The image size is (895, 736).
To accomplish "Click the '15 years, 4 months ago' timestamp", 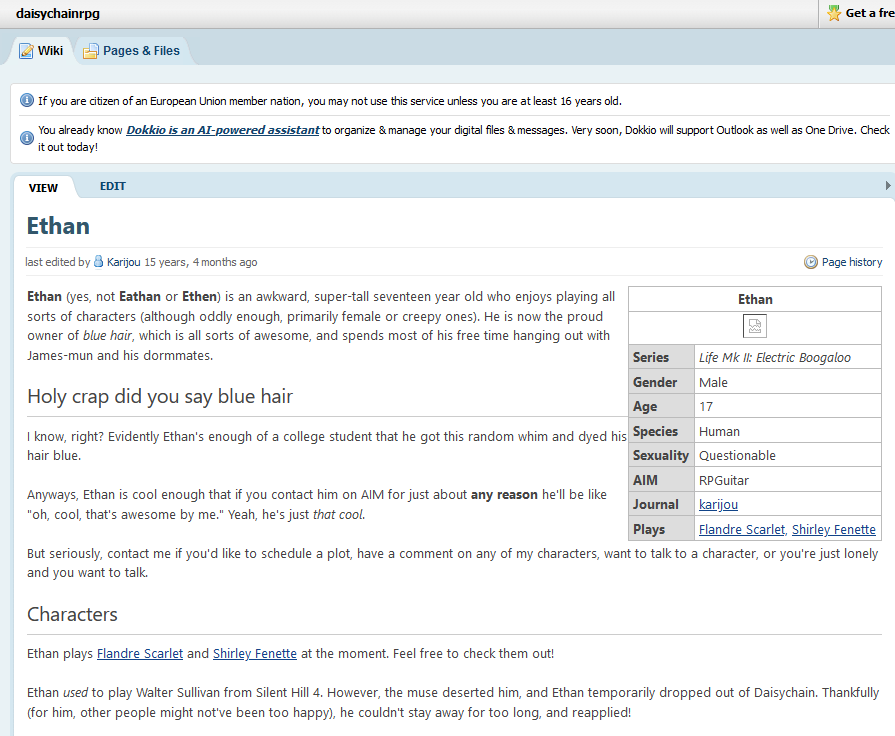I will coord(201,262).
